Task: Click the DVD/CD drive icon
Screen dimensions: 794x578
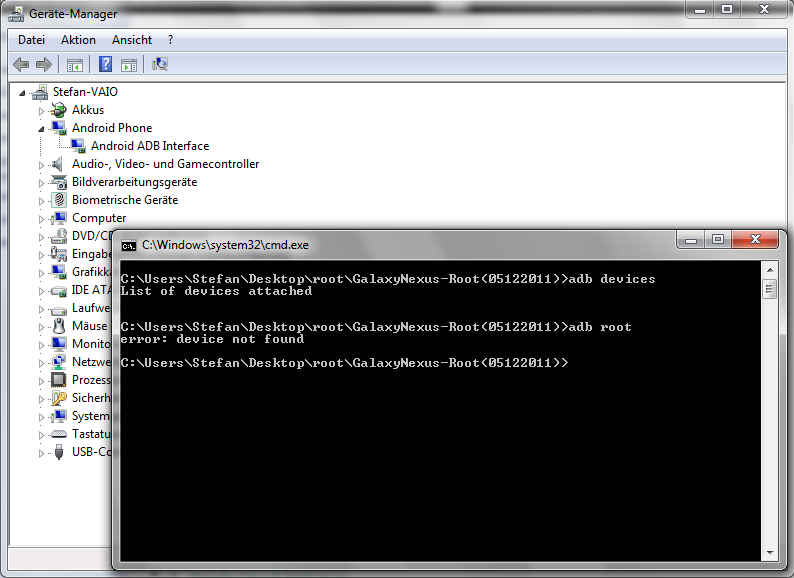Action: 59,236
